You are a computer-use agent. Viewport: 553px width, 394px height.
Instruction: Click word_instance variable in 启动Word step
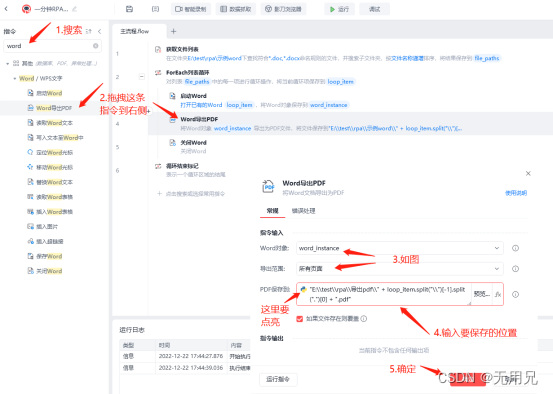[x=329, y=105]
